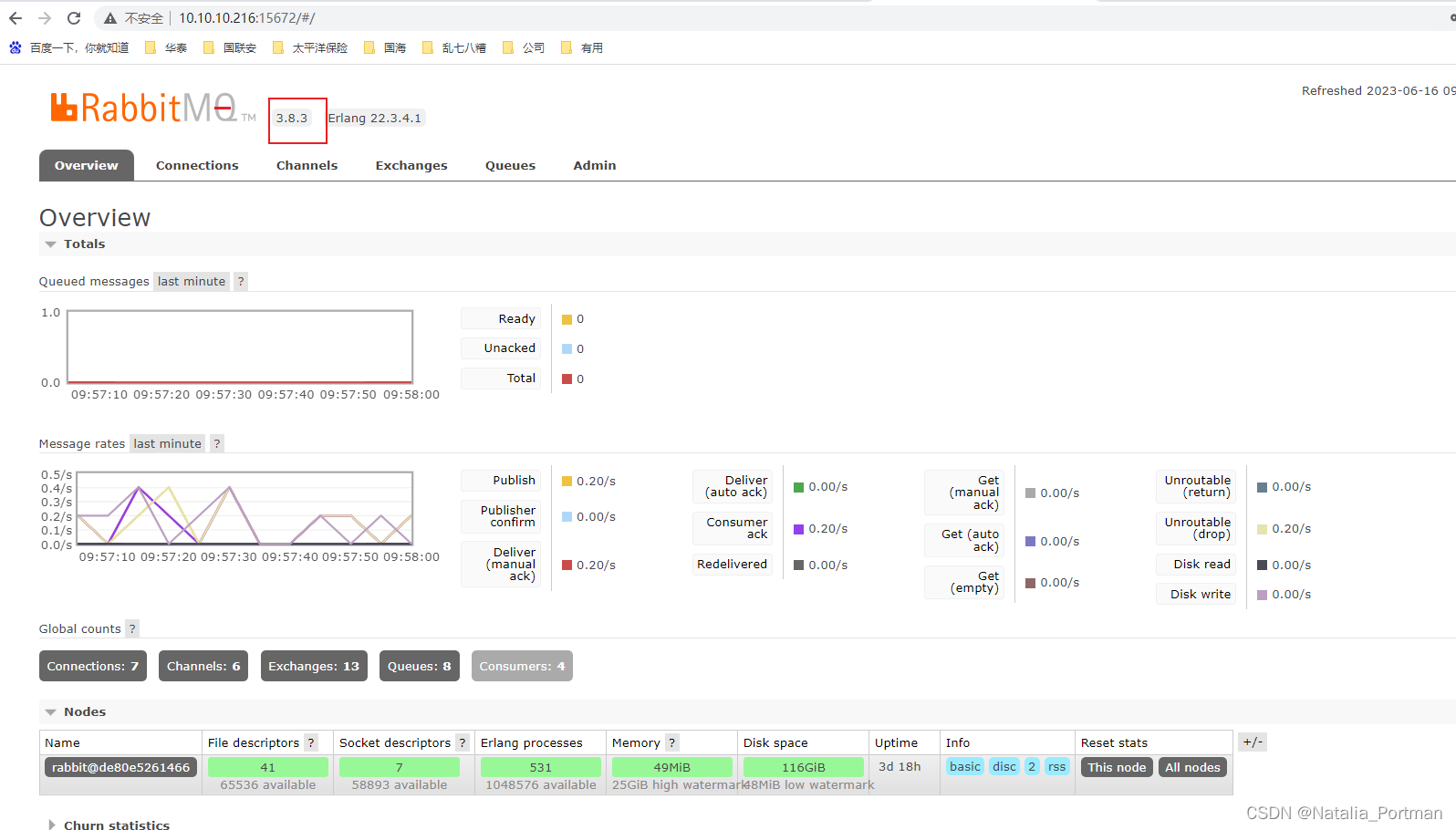This screenshot has width=1456, height=830.
Task: Reload the page with the refresh icon
Action: (74, 18)
